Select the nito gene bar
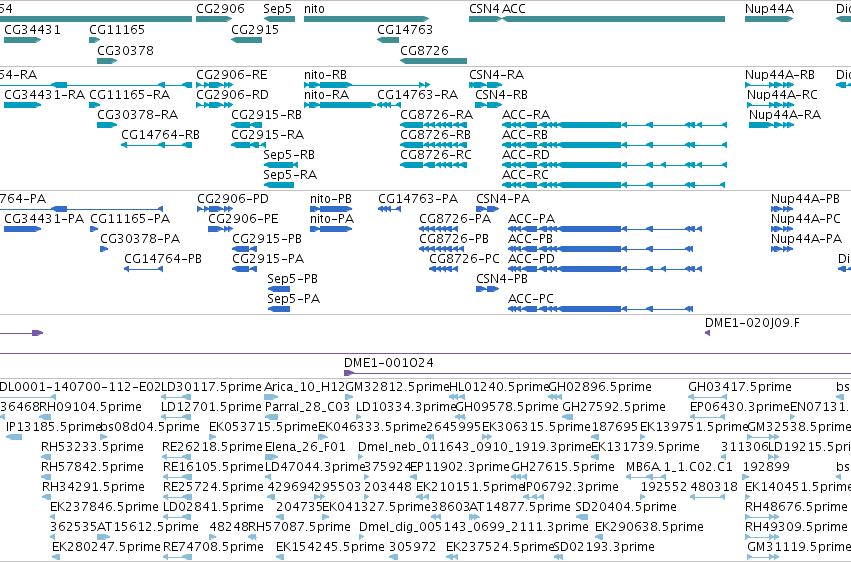The height and width of the screenshot is (562, 851). point(366,19)
